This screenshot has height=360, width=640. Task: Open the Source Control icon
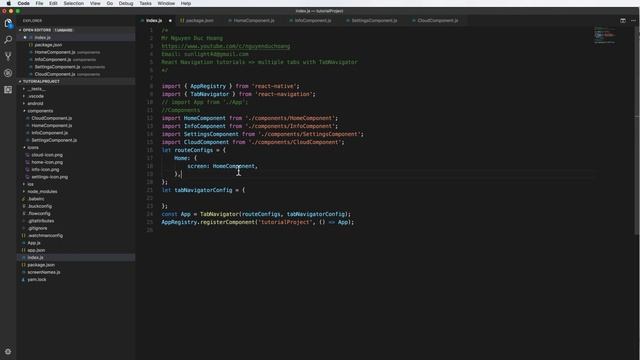click(8, 56)
